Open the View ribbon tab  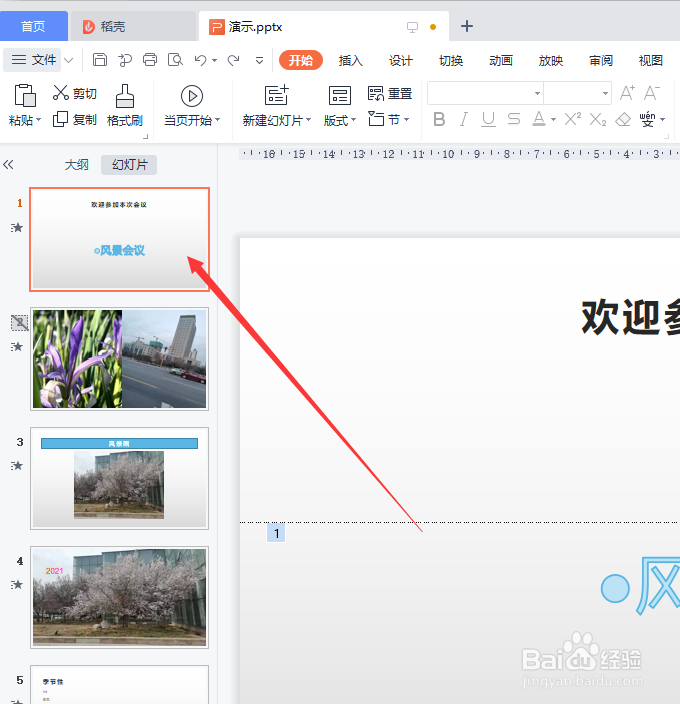[x=651, y=60]
